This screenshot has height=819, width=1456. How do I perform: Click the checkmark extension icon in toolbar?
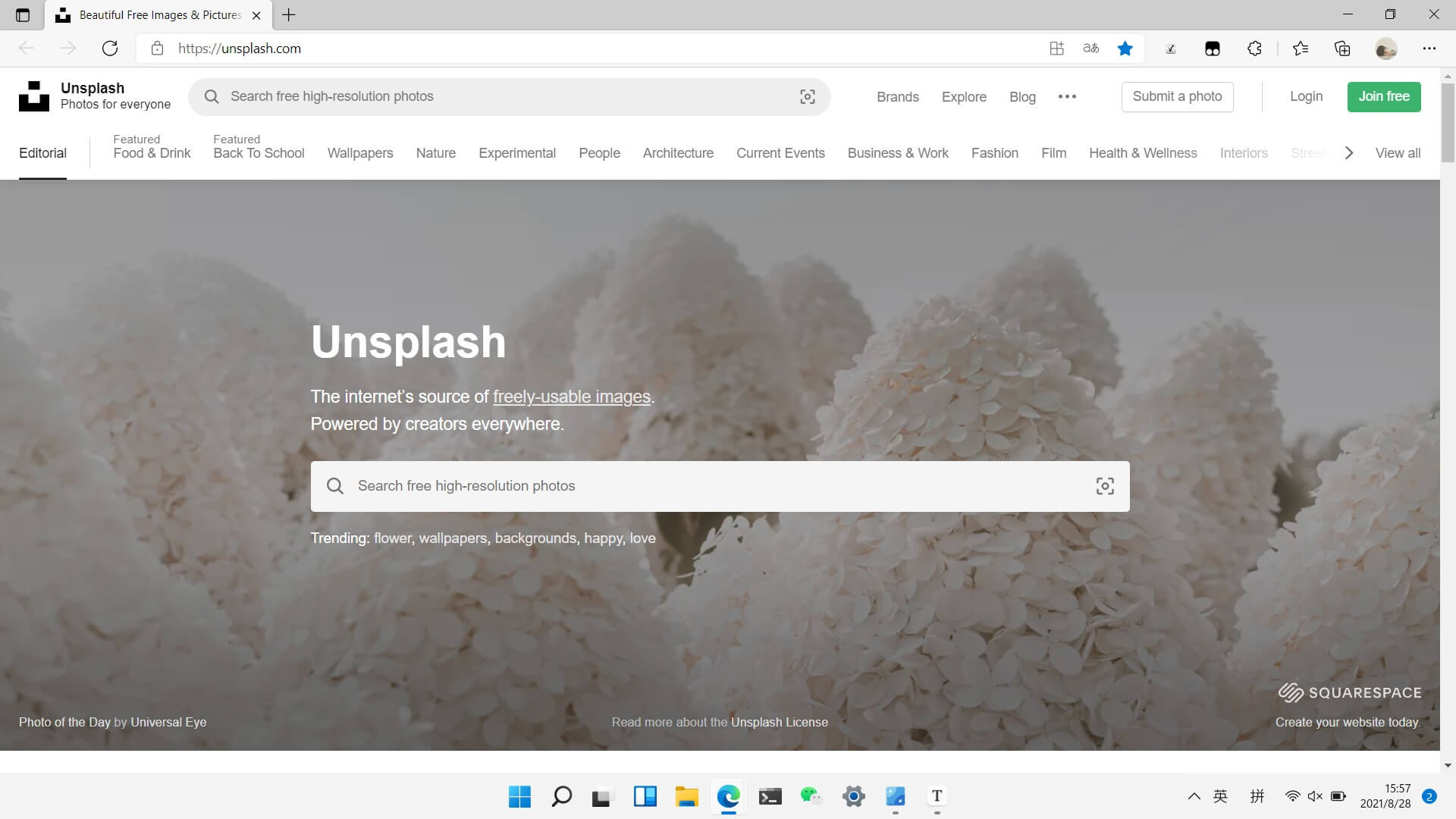click(1171, 49)
